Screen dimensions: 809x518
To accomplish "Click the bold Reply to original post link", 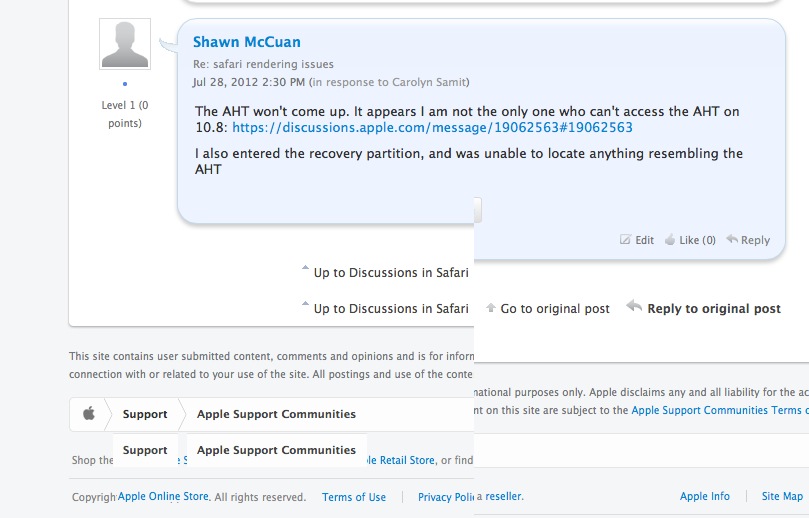I will [x=714, y=309].
